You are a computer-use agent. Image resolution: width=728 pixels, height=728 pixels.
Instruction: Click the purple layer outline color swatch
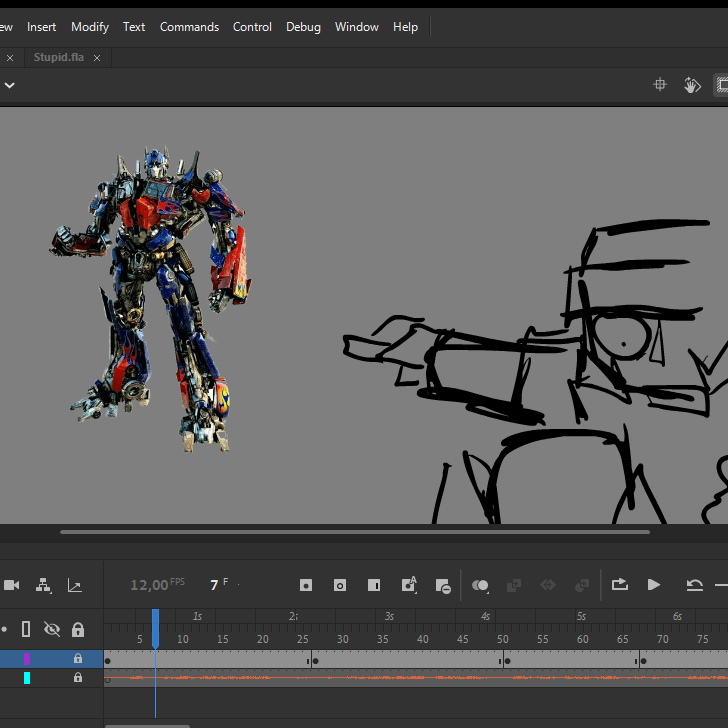[27, 658]
